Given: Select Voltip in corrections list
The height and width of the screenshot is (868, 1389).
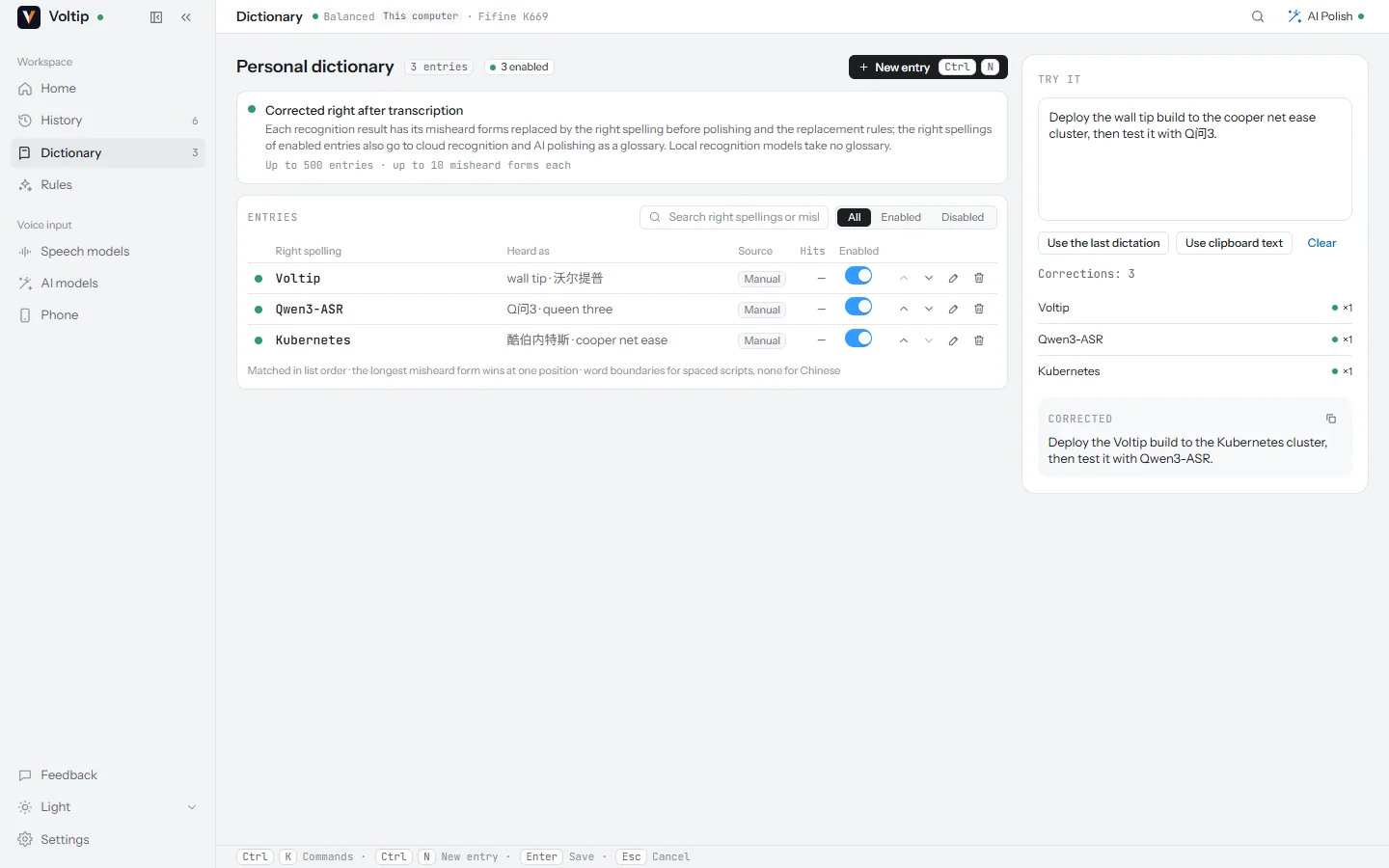Looking at the screenshot, I should click(1195, 308).
